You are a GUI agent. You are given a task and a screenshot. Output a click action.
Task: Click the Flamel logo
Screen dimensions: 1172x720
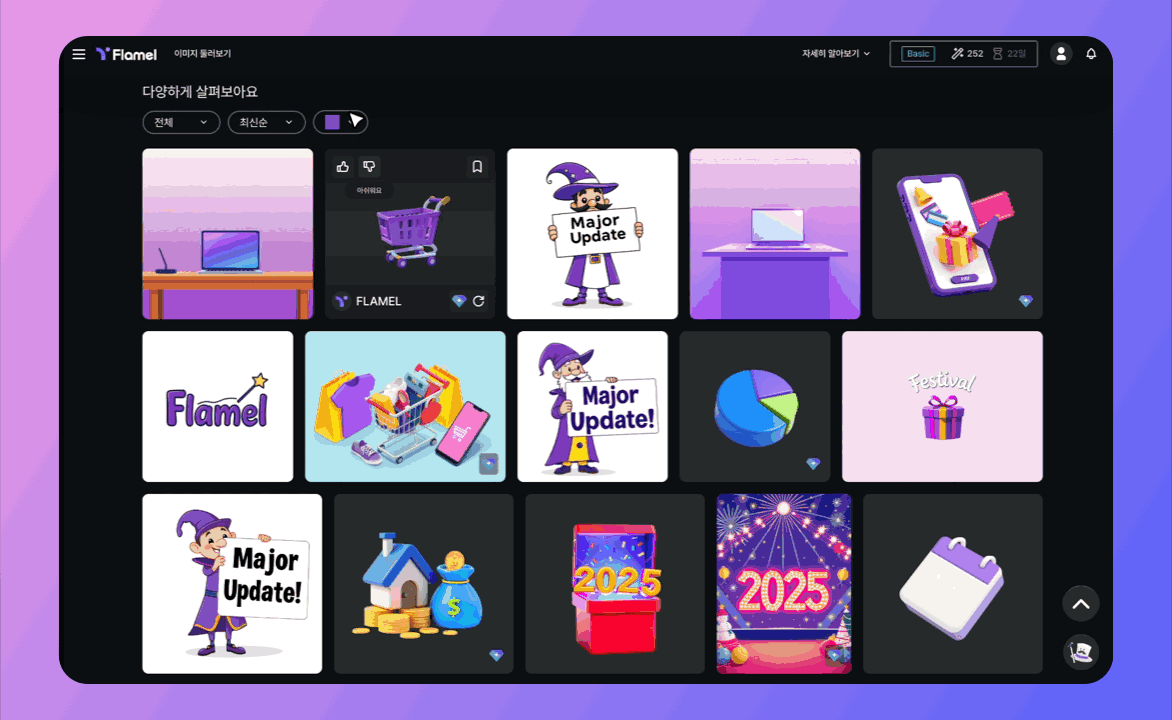pyautogui.click(x=126, y=54)
